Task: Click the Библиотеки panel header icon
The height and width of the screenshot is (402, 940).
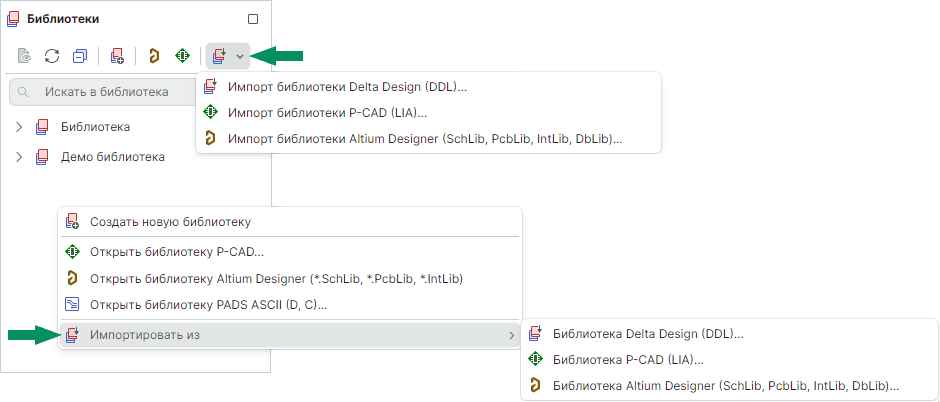Action: (x=14, y=19)
